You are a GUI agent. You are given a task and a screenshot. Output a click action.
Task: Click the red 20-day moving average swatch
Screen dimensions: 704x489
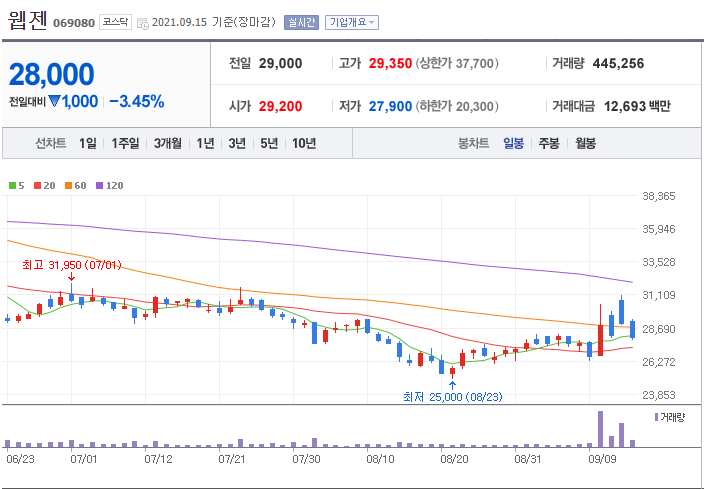click(x=37, y=185)
